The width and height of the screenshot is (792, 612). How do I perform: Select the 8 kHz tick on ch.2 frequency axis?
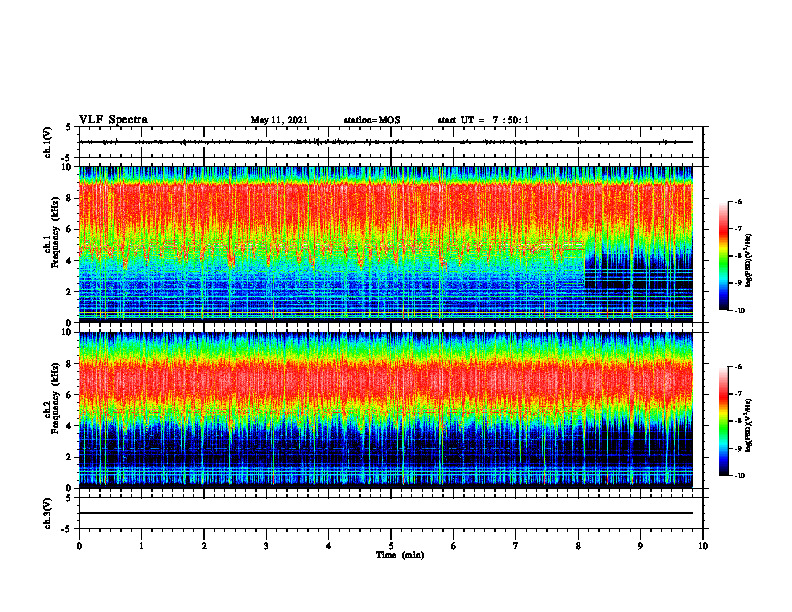[70, 364]
